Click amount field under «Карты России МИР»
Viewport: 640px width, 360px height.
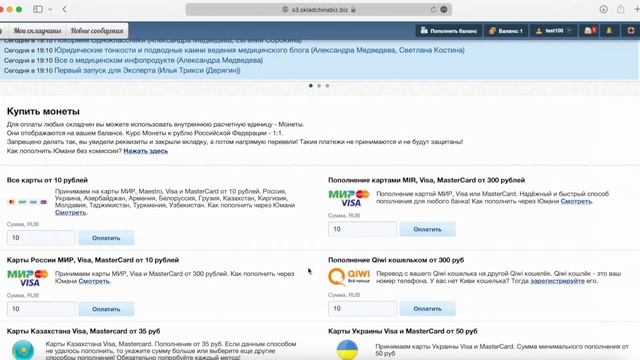[41, 309]
